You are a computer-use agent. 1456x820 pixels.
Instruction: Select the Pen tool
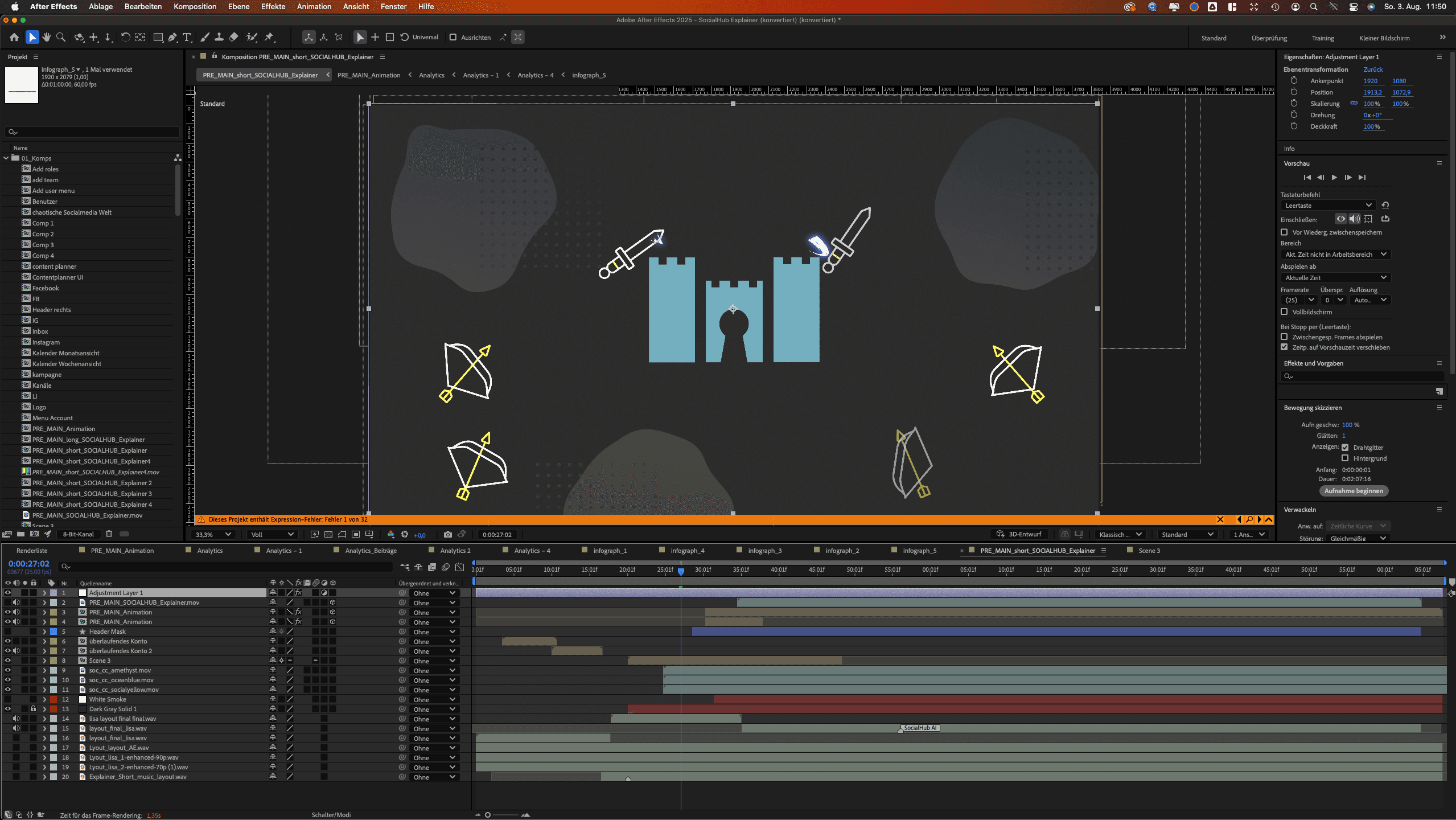(172, 38)
